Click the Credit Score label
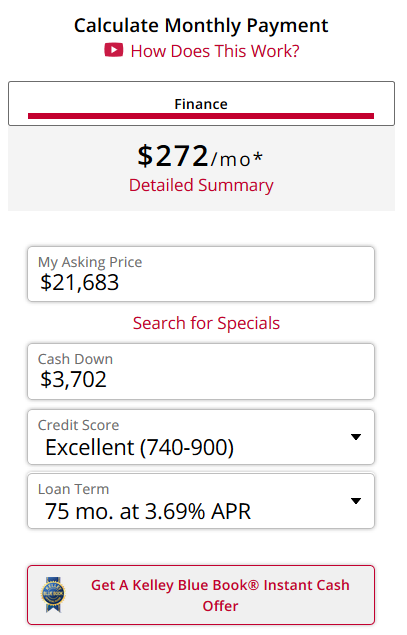407x635 pixels. 79,425
